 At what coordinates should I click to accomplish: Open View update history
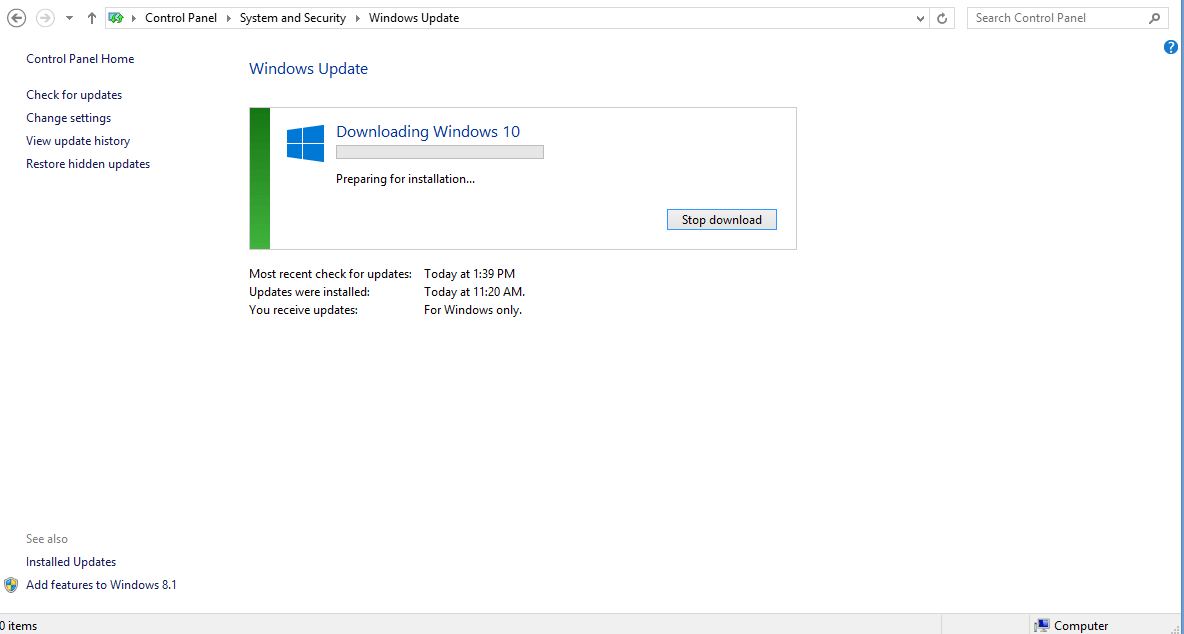pyautogui.click(x=78, y=141)
